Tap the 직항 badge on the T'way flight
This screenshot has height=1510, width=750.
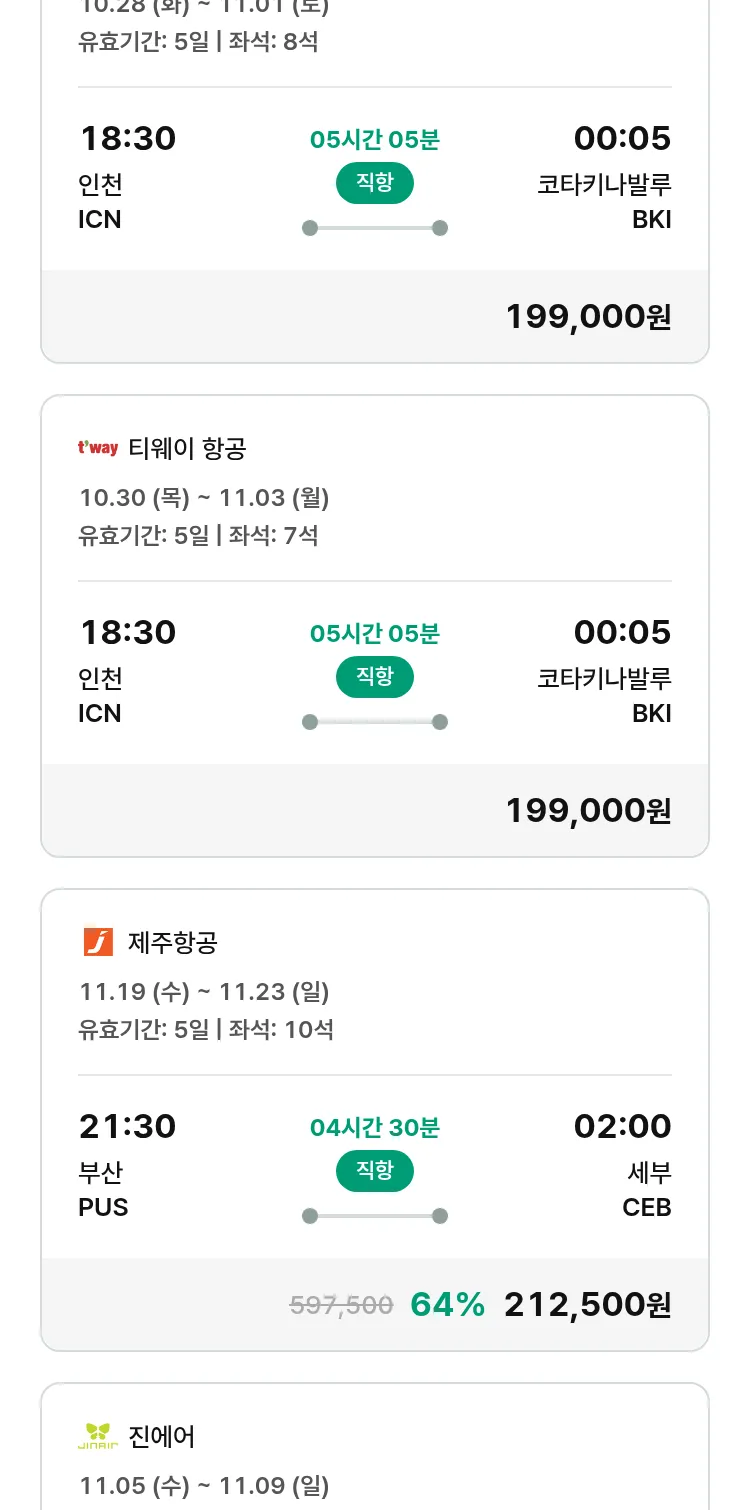(x=374, y=677)
